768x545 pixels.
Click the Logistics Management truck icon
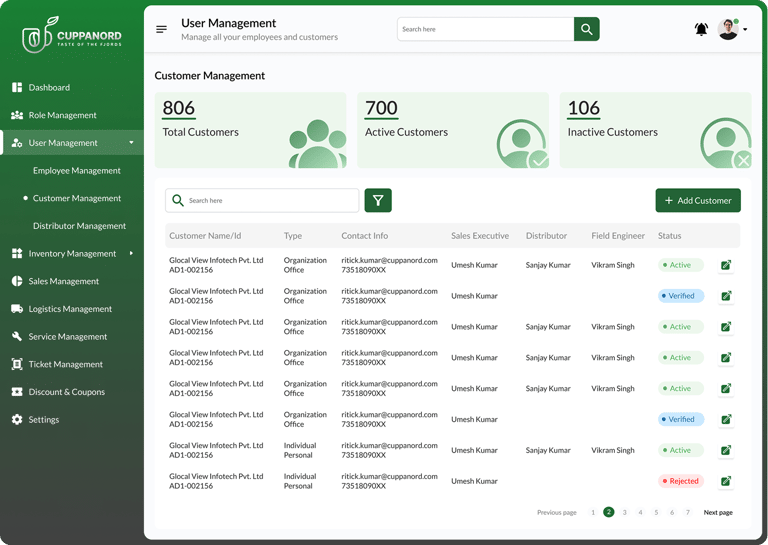[x=17, y=308]
